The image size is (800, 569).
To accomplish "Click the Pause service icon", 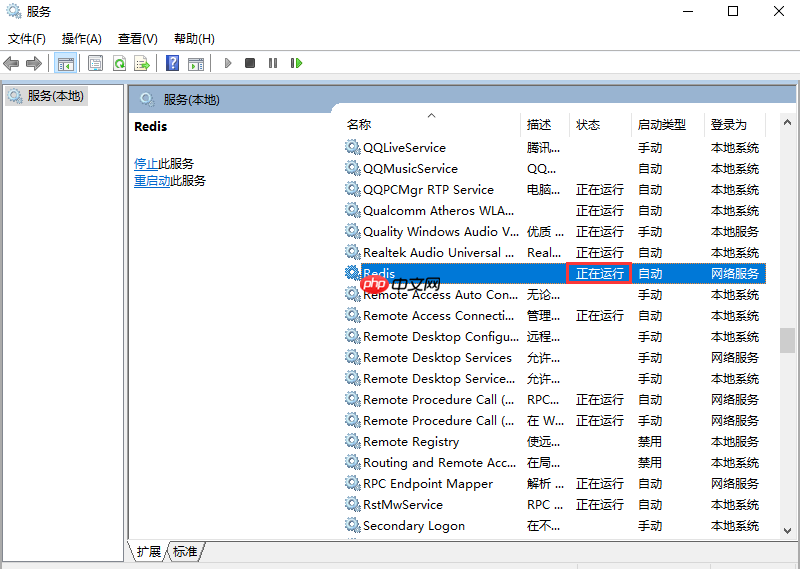I will [273, 63].
